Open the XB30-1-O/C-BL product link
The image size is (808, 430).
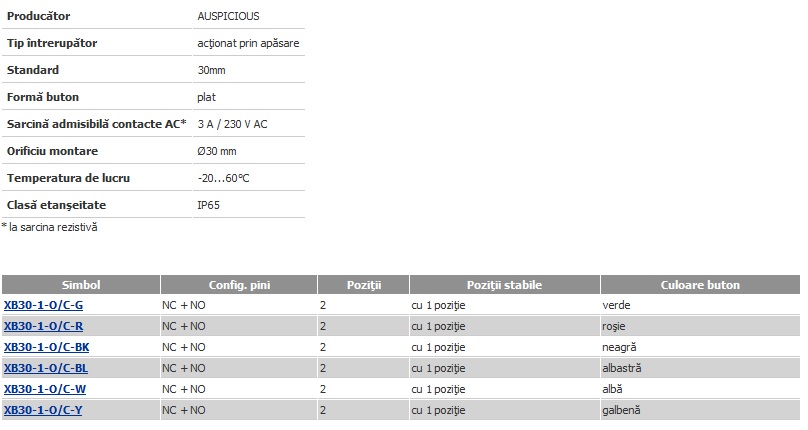click(46, 369)
